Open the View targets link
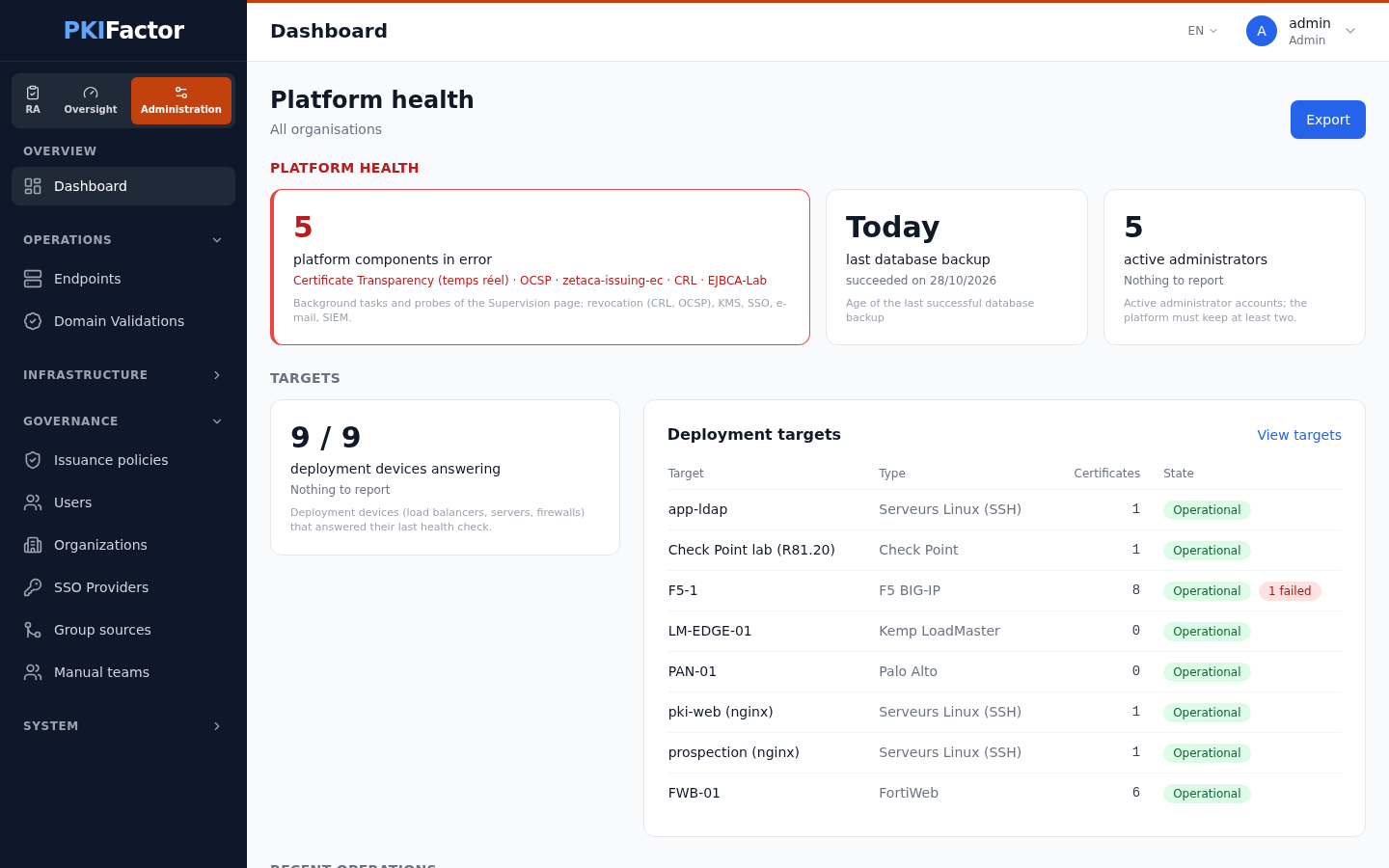Image resolution: width=1389 pixels, height=868 pixels. [1299, 435]
